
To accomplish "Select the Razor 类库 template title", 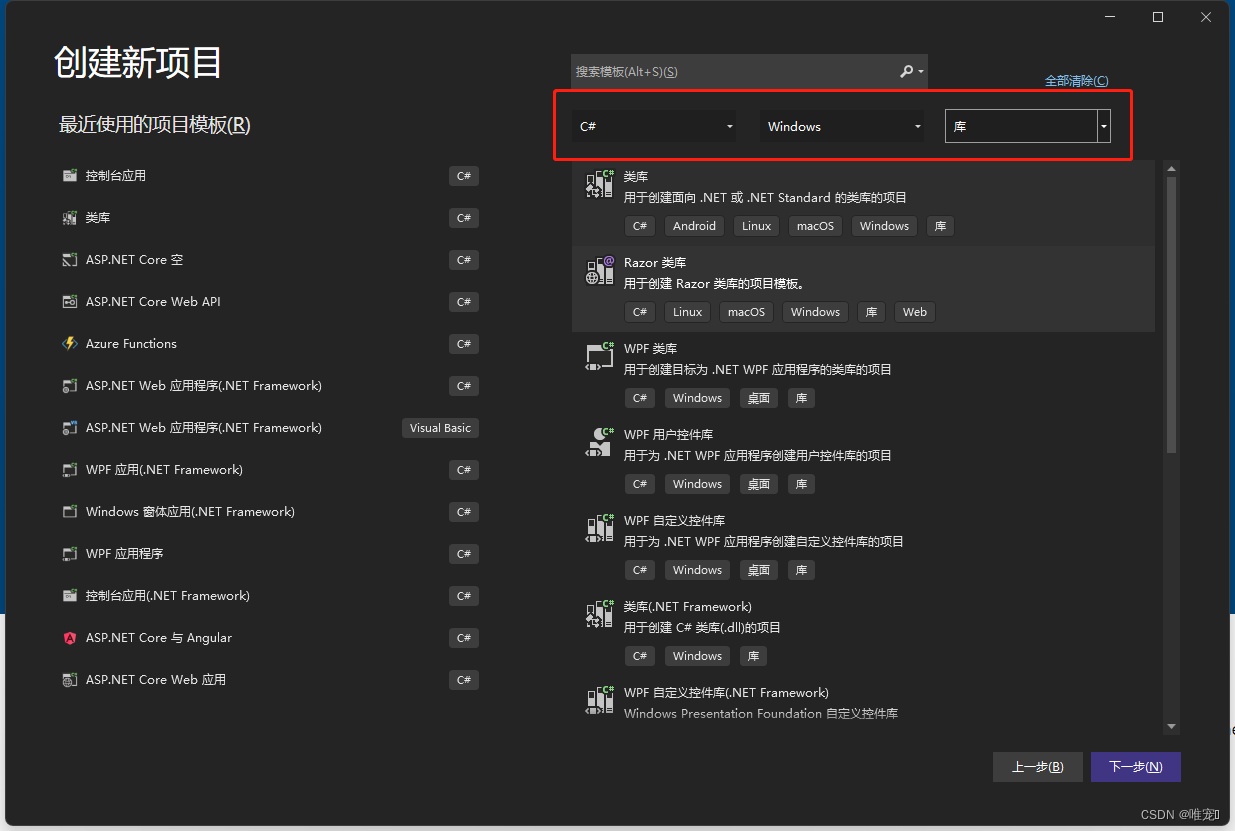I will pyautogui.click(x=655, y=262).
